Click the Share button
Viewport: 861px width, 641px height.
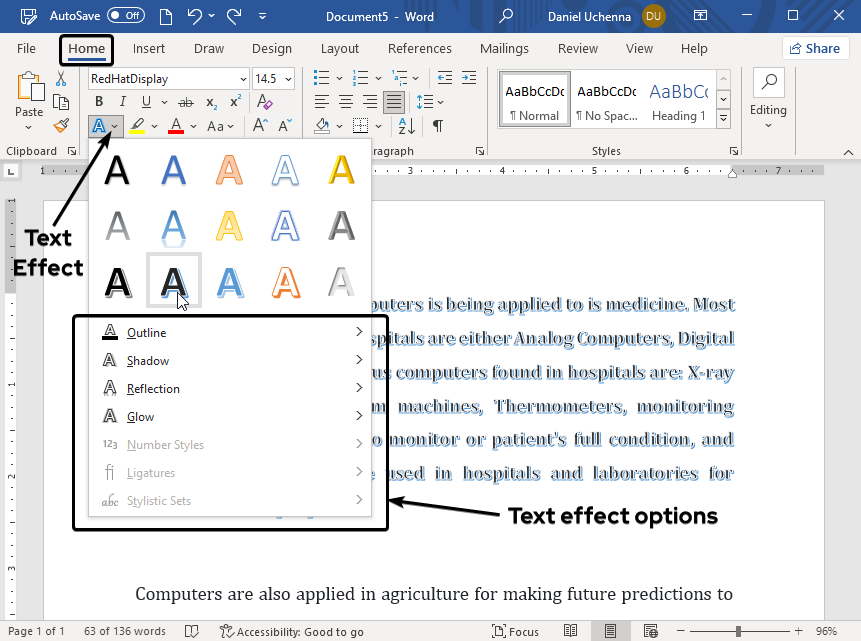(815, 48)
